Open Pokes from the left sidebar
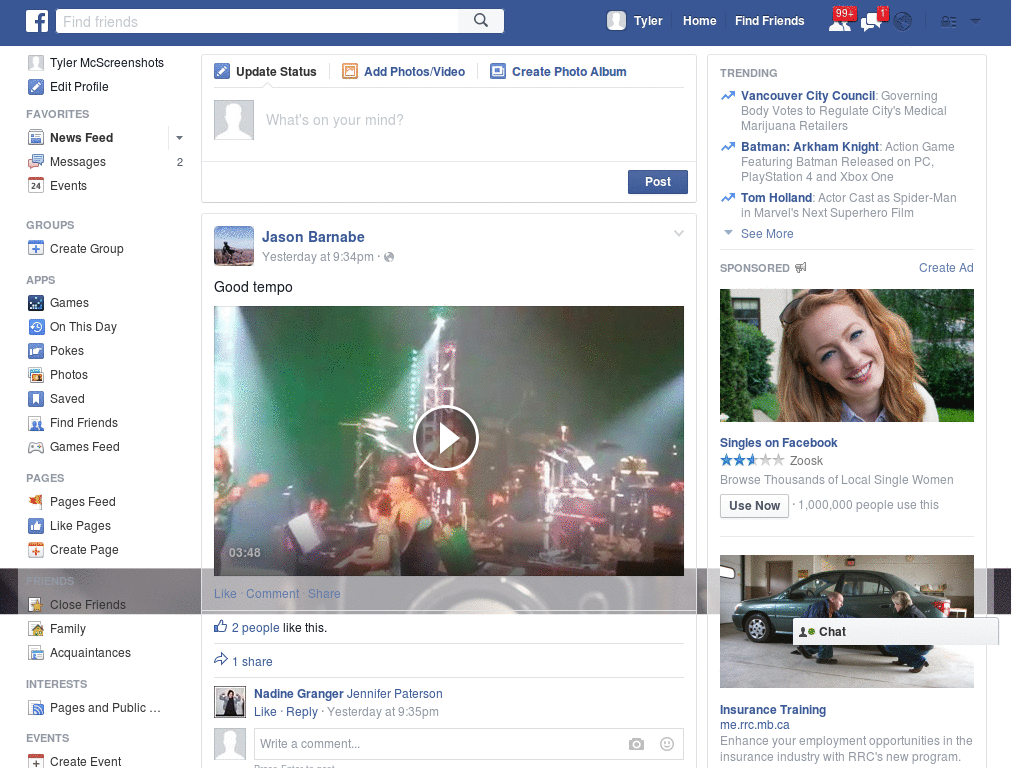 point(67,351)
